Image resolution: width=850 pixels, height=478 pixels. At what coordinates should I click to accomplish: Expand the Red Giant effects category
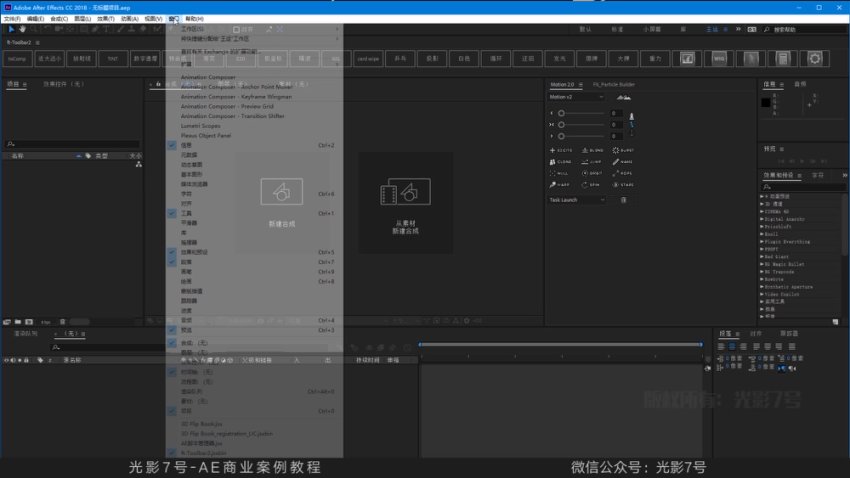pyautogui.click(x=762, y=257)
